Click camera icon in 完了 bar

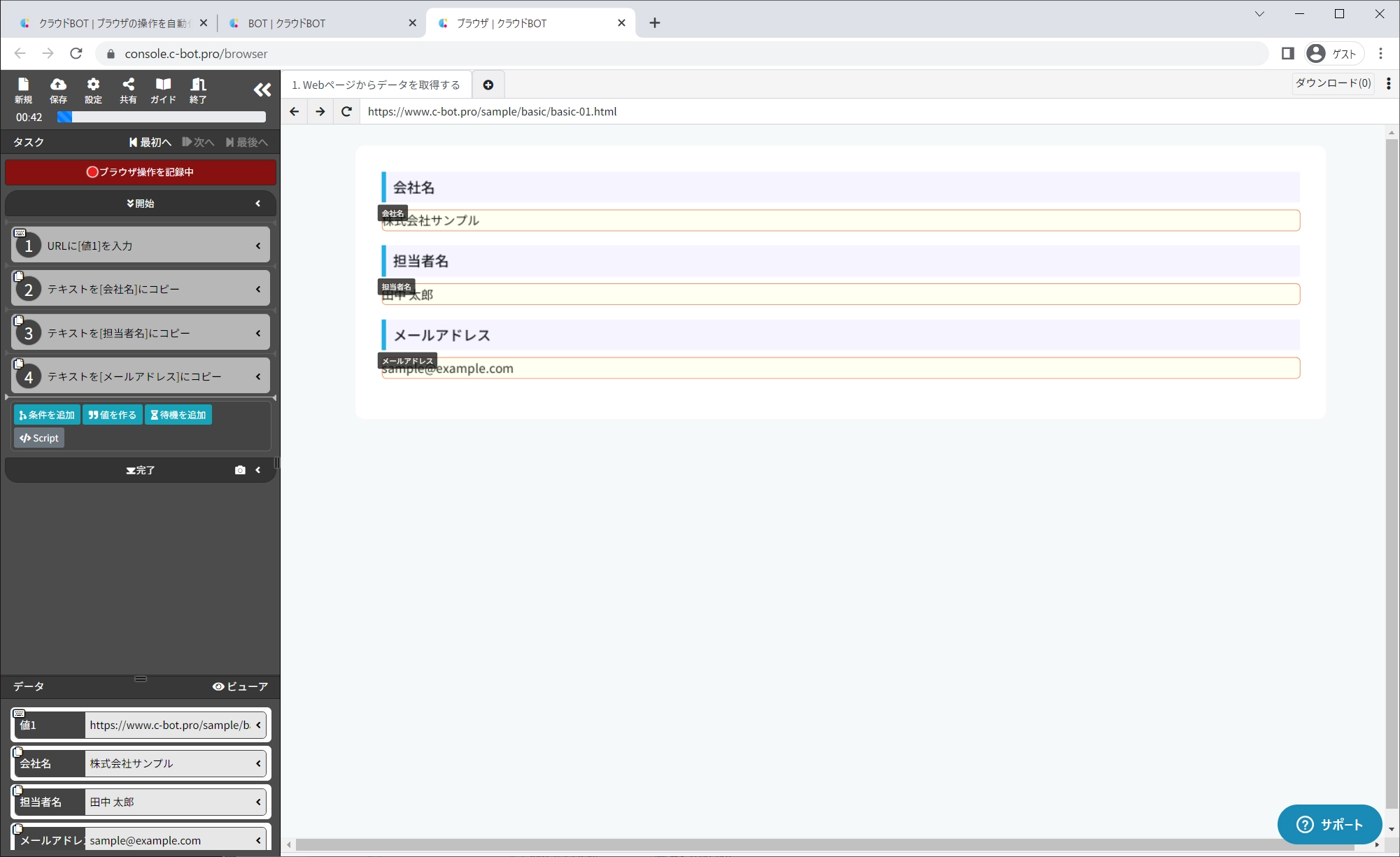point(240,470)
